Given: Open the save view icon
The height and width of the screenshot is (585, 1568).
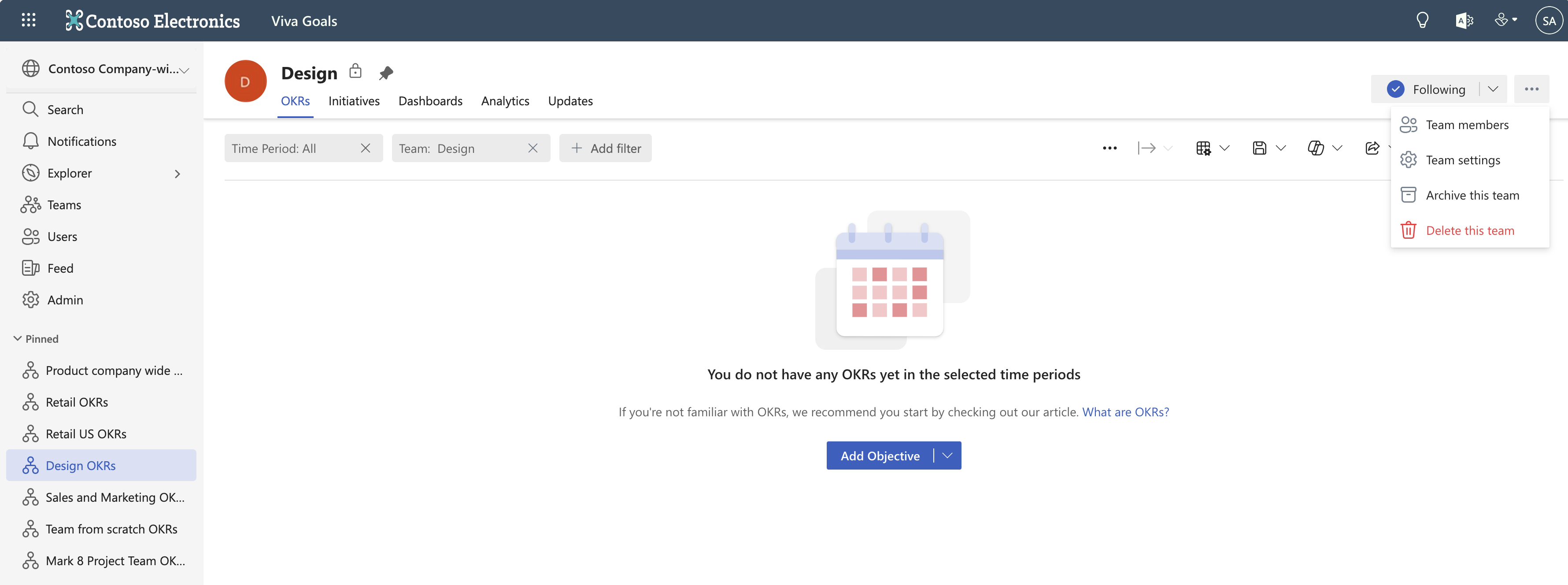Looking at the screenshot, I should 1259,148.
